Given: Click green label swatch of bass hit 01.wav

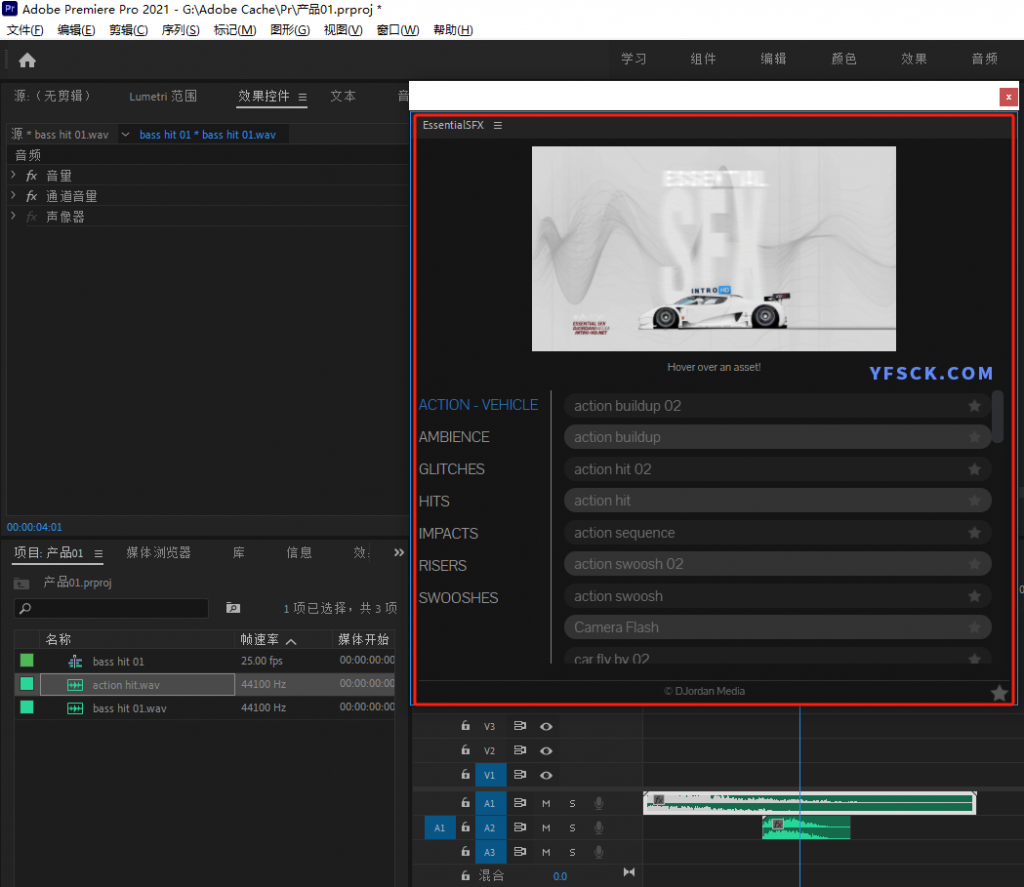Looking at the screenshot, I should tap(27, 707).
